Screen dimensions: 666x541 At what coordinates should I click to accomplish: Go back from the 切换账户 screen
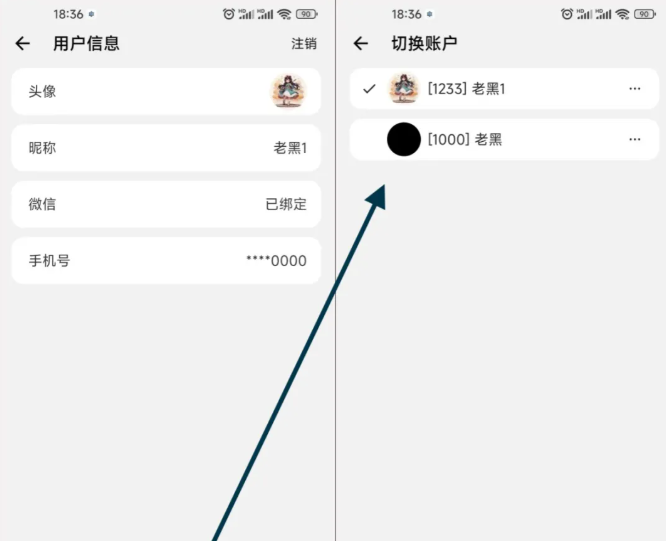[361, 43]
